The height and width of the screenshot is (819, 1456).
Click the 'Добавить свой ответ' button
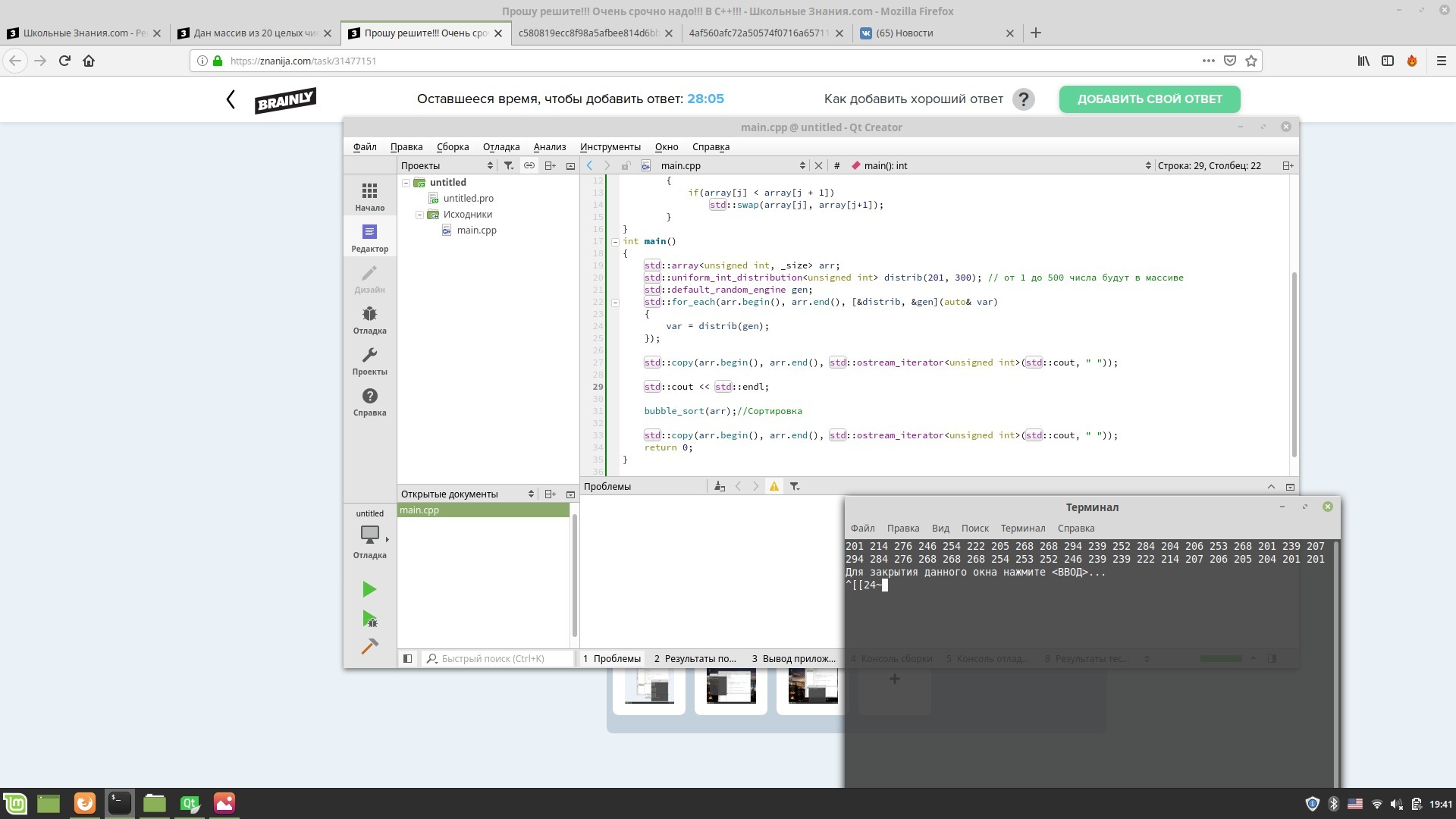click(x=1149, y=99)
